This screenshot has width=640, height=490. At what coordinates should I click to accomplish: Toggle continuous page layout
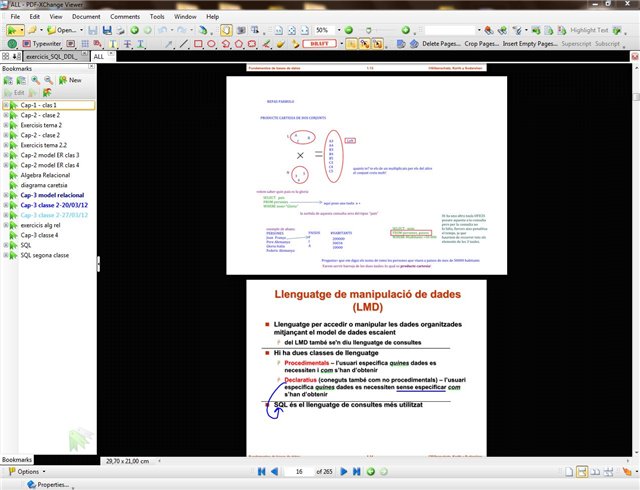tap(582, 472)
